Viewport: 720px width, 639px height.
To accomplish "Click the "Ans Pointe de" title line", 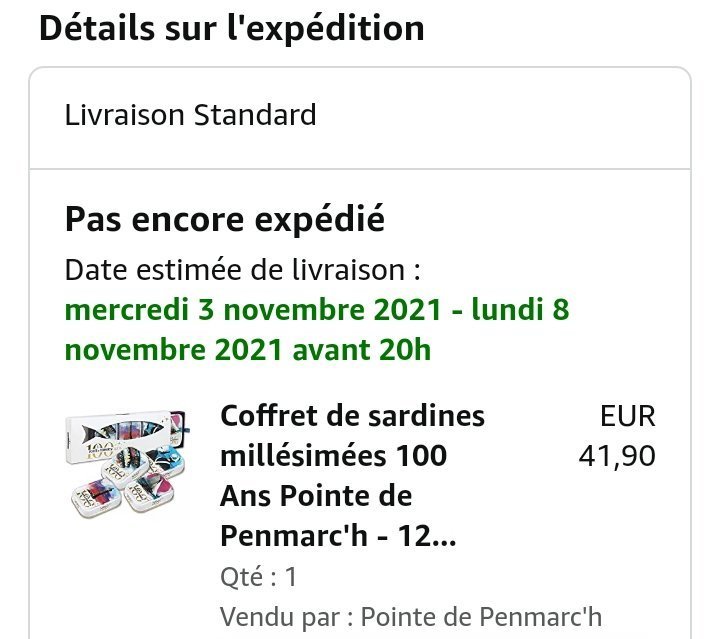I will click(x=316, y=496).
